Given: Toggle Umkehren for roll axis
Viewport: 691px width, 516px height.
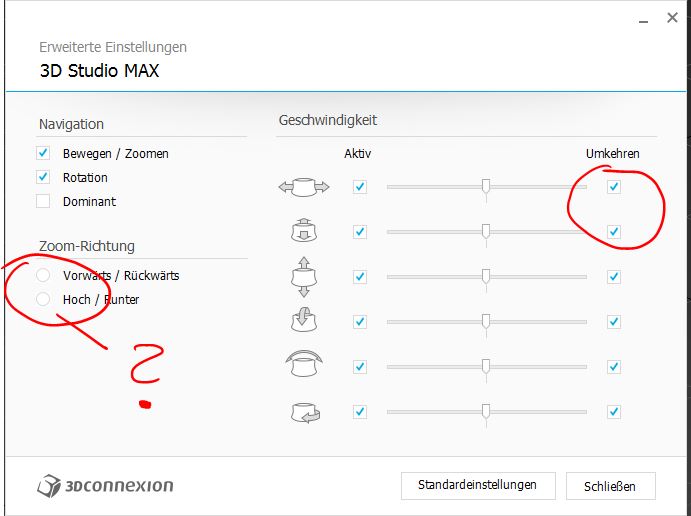Looking at the screenshot, I should coord(613,367).
